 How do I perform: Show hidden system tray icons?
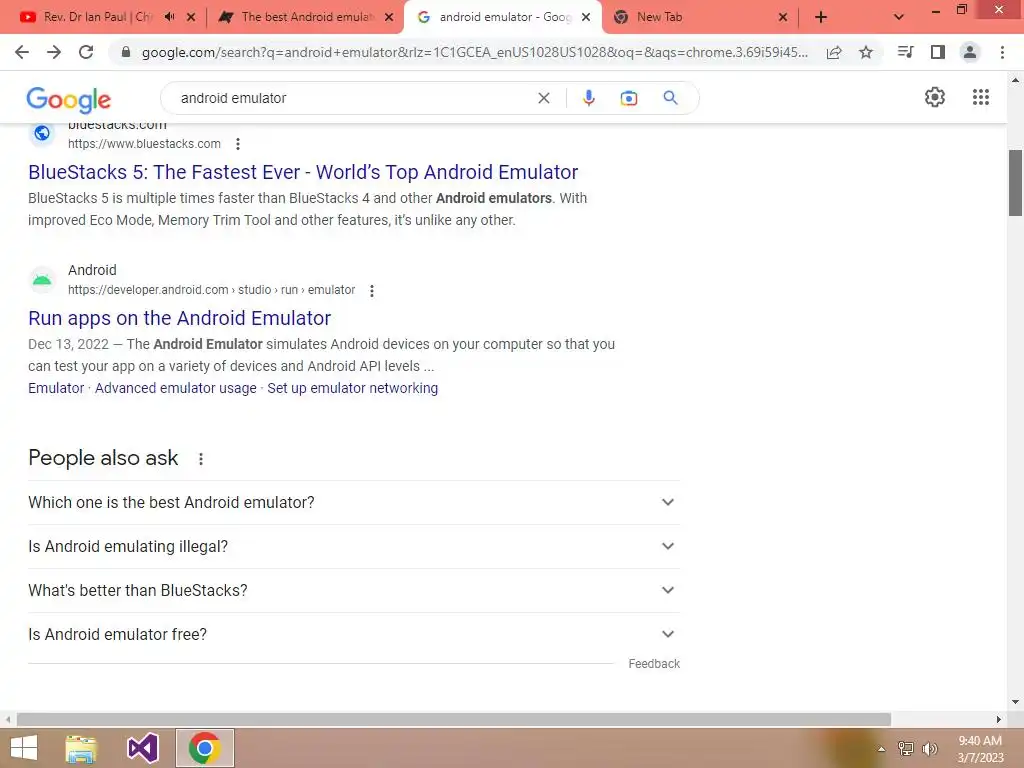pyautogui.click(x=881, y=749)
